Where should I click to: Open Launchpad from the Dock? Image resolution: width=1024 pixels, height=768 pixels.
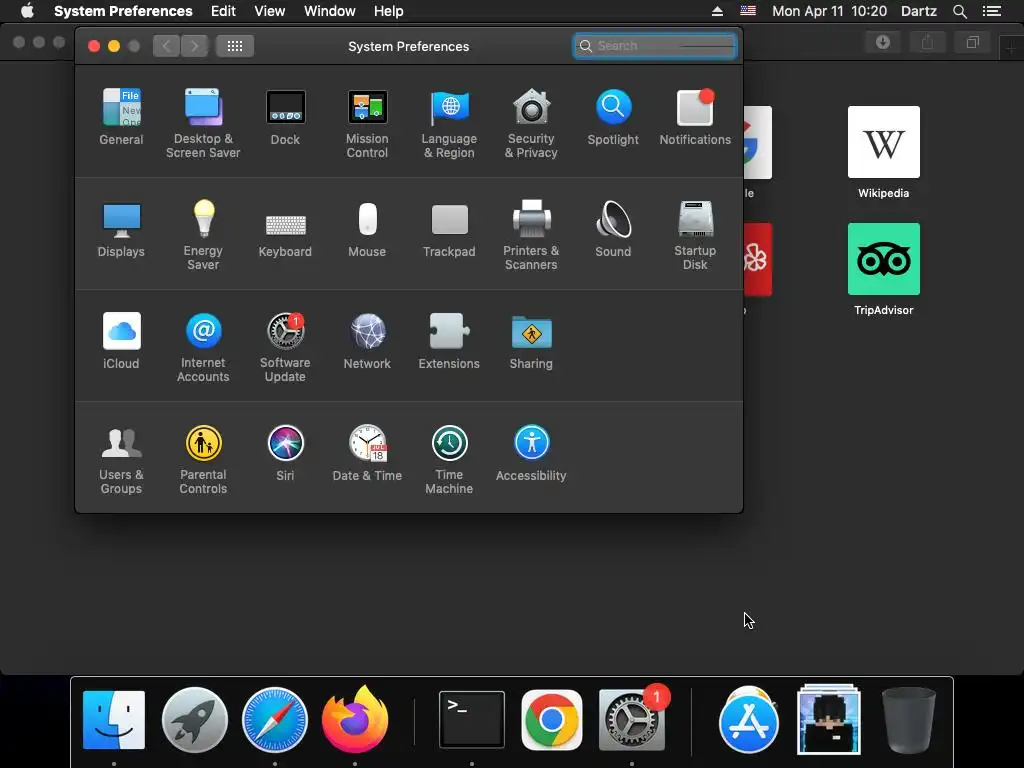195,720
